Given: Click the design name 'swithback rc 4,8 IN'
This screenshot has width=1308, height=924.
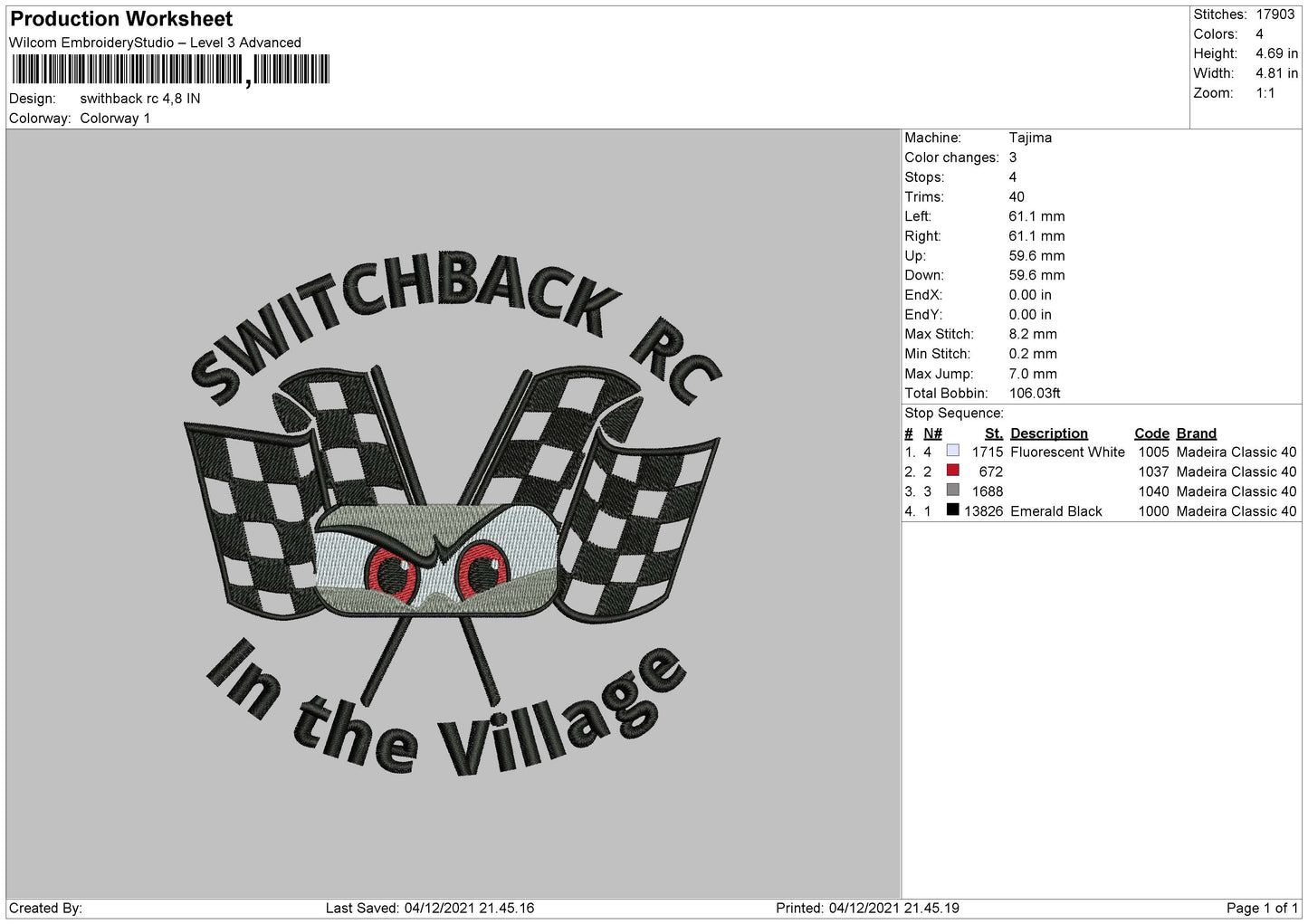Looking at the screenshot, I should point(140,99).
